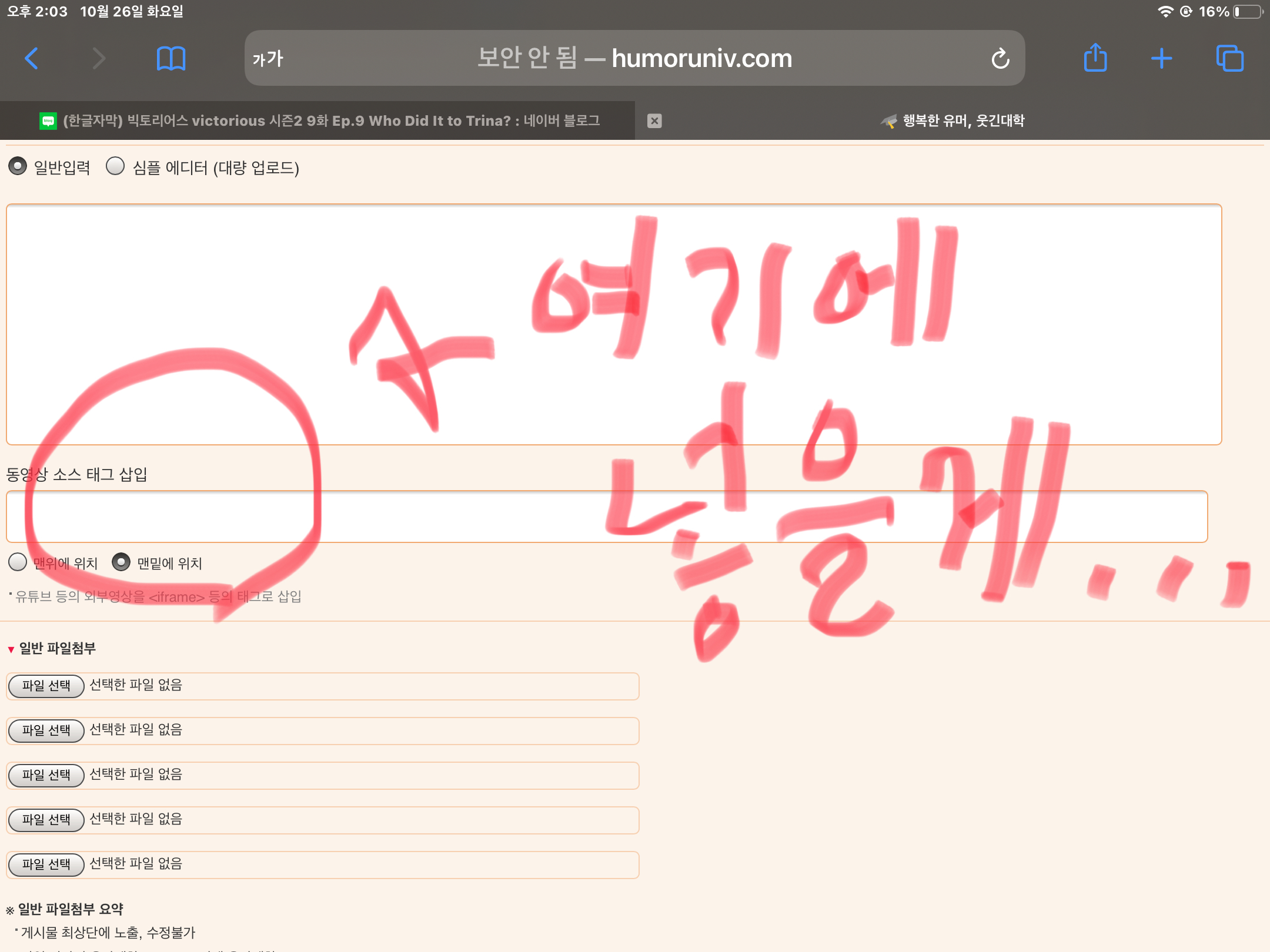
Task: Close the 네이버 블로그 tab
Action: 655,120
